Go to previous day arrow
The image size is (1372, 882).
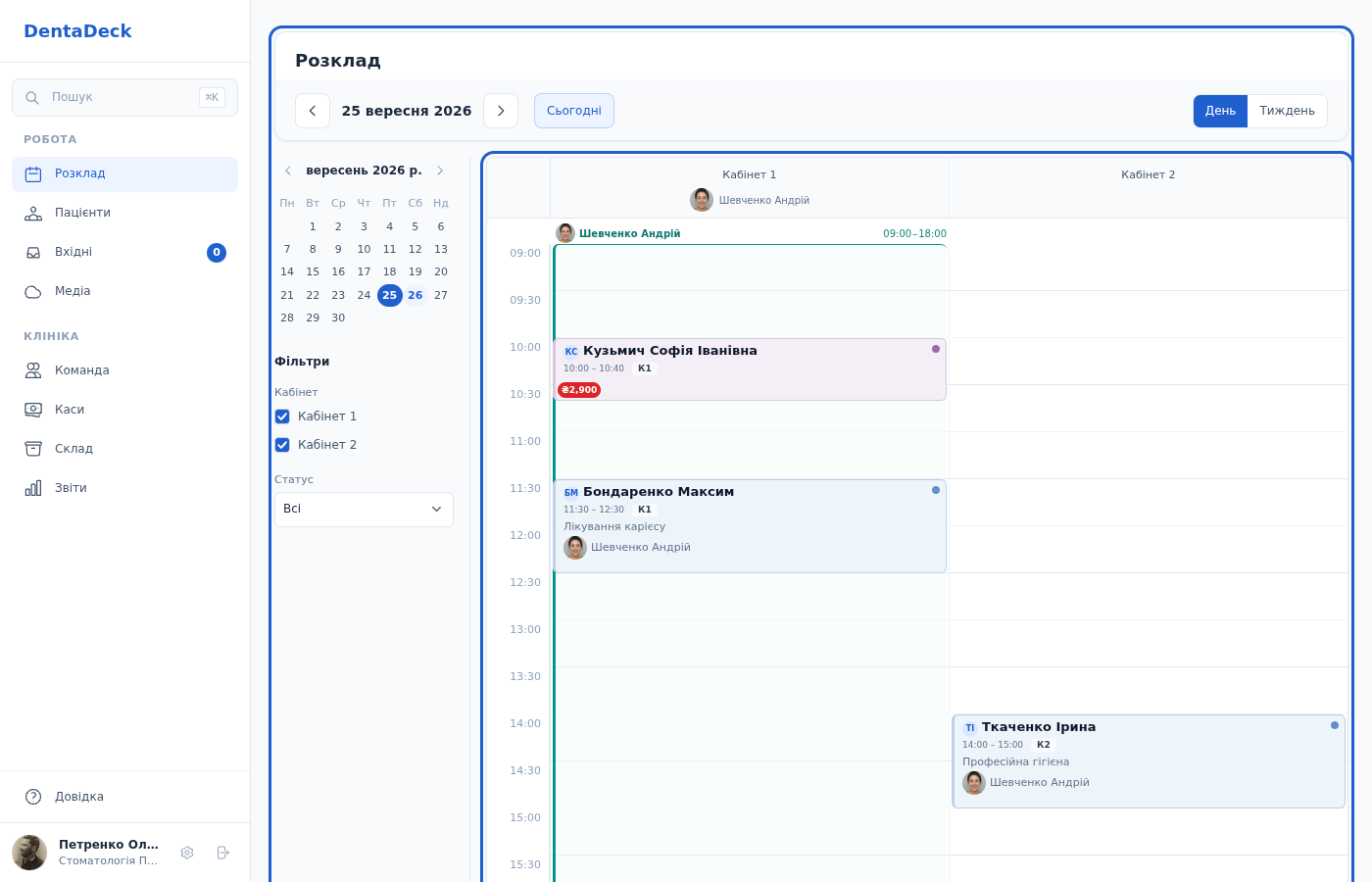313,111
